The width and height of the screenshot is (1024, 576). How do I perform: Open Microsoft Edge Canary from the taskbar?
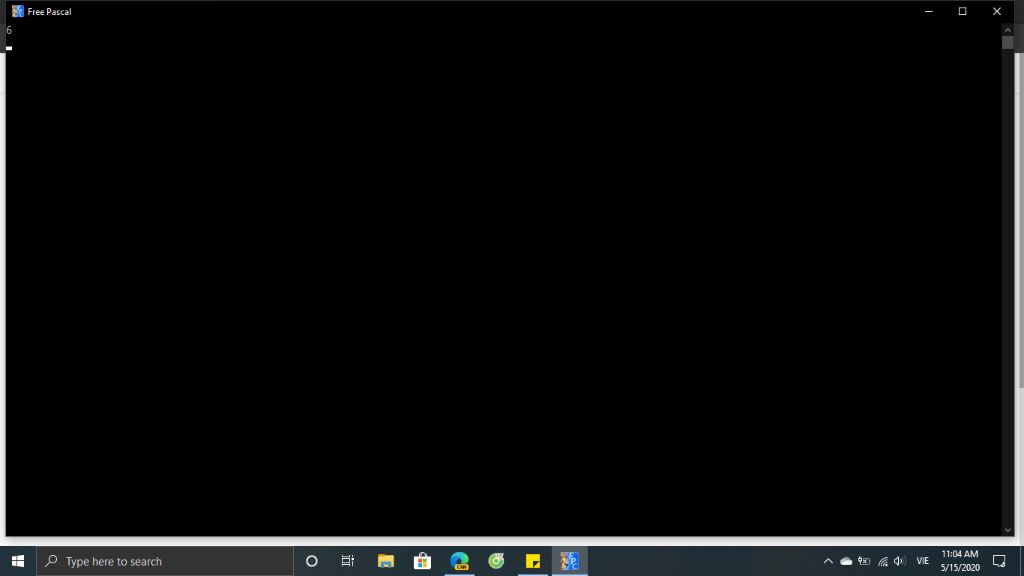(460, 561)
